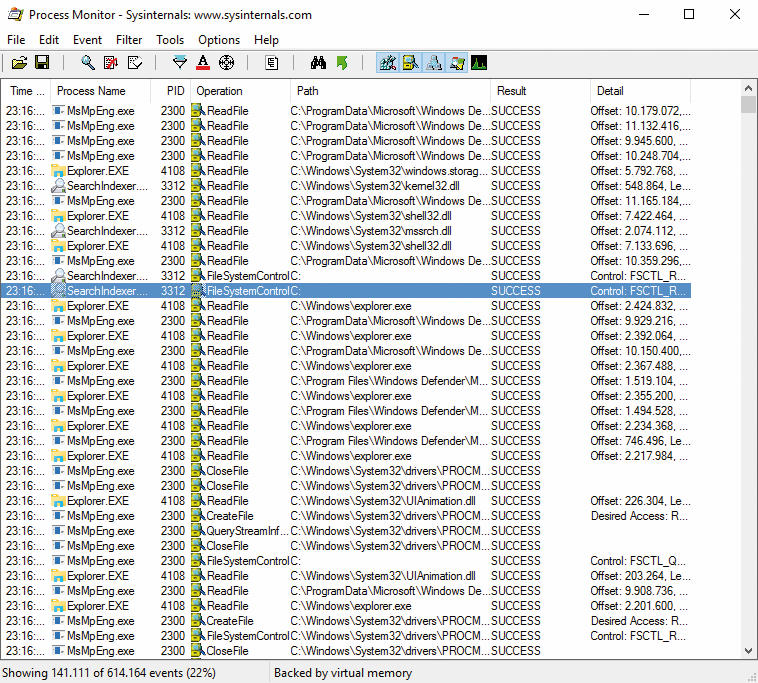Click detail Offset: 746.496
This screenshot has height=683, width=758.
640,441
